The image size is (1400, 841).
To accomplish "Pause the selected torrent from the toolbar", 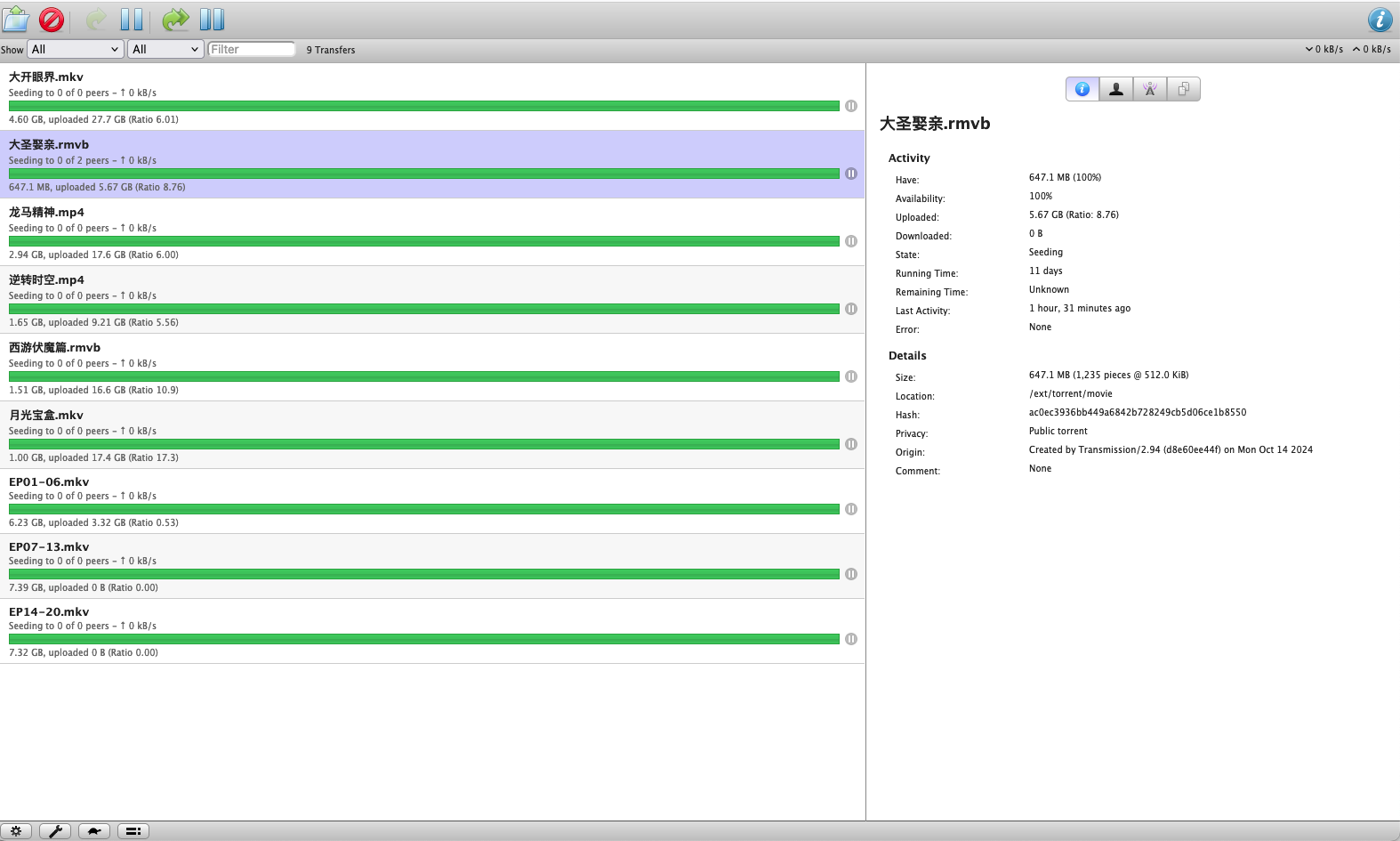I will click(x=132, y=20).
